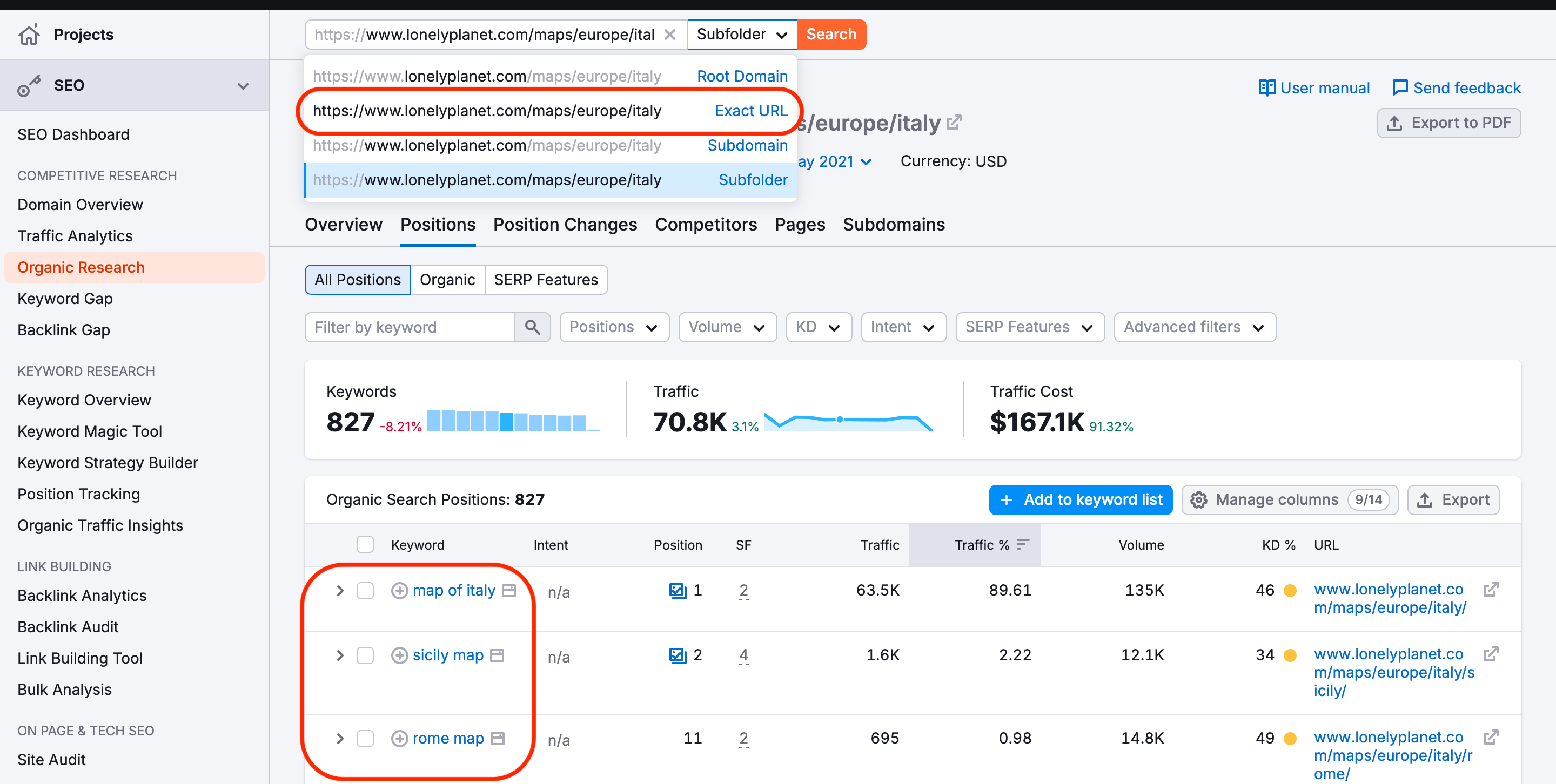This screenshot has height=784, width=1556.
Task: Open external link icon for maps/europe/italy/ URL
Action: [x=1491, y=589]
